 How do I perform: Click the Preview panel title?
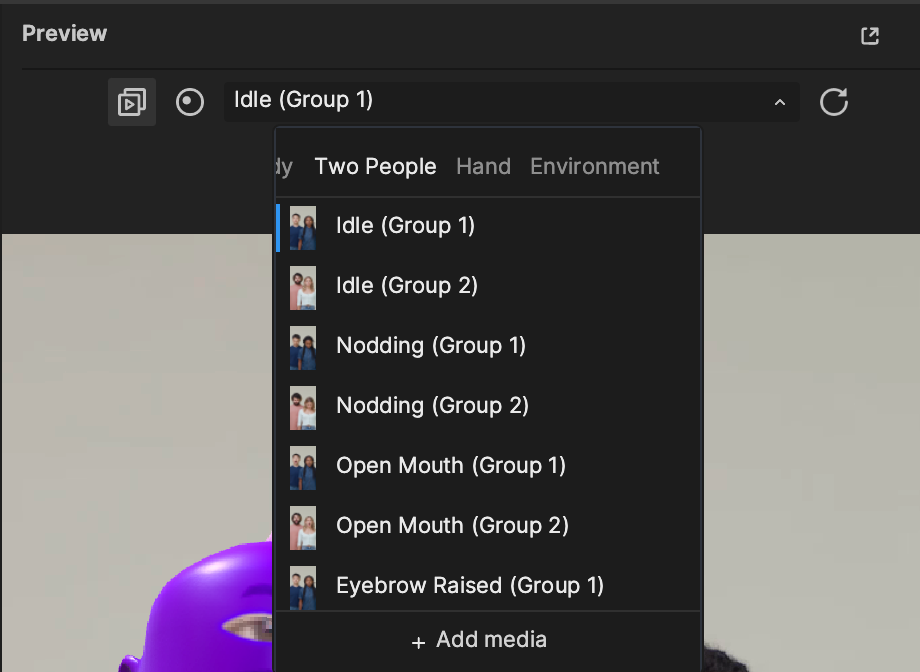(65, 33)
